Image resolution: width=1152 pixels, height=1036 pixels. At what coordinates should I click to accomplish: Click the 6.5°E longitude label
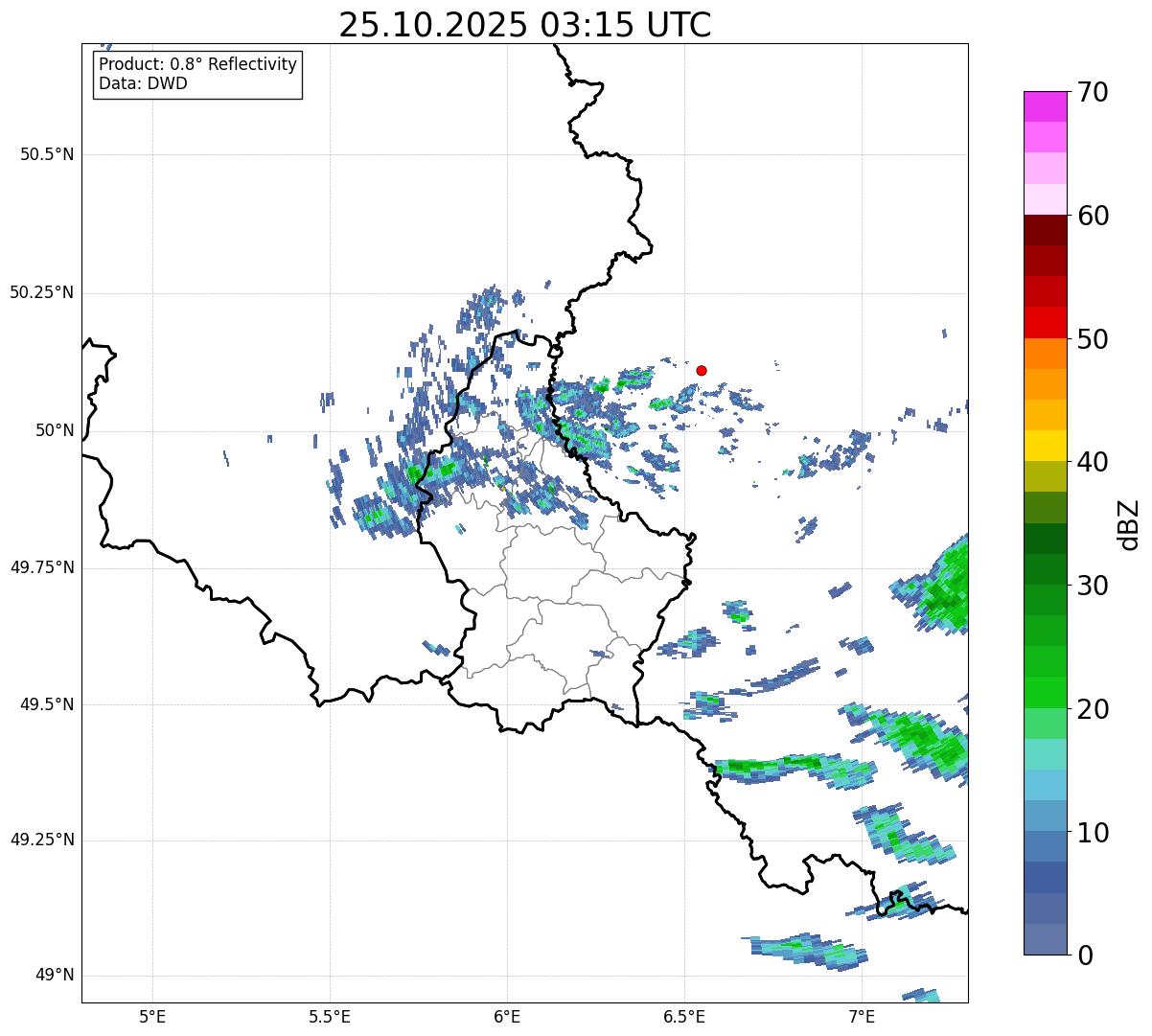coord(684,1016)
